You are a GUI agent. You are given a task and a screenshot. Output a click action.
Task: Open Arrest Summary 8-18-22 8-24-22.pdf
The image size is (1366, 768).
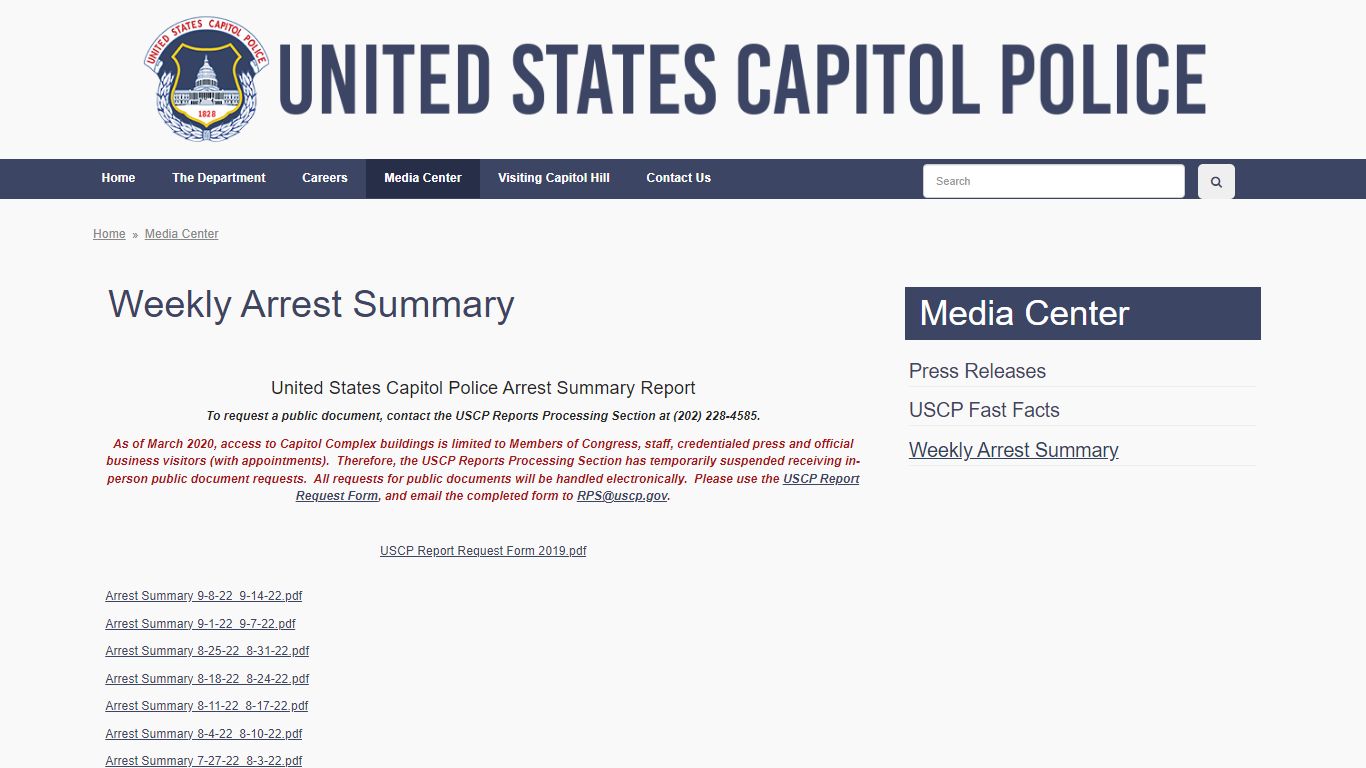click(x=207, y=679)
